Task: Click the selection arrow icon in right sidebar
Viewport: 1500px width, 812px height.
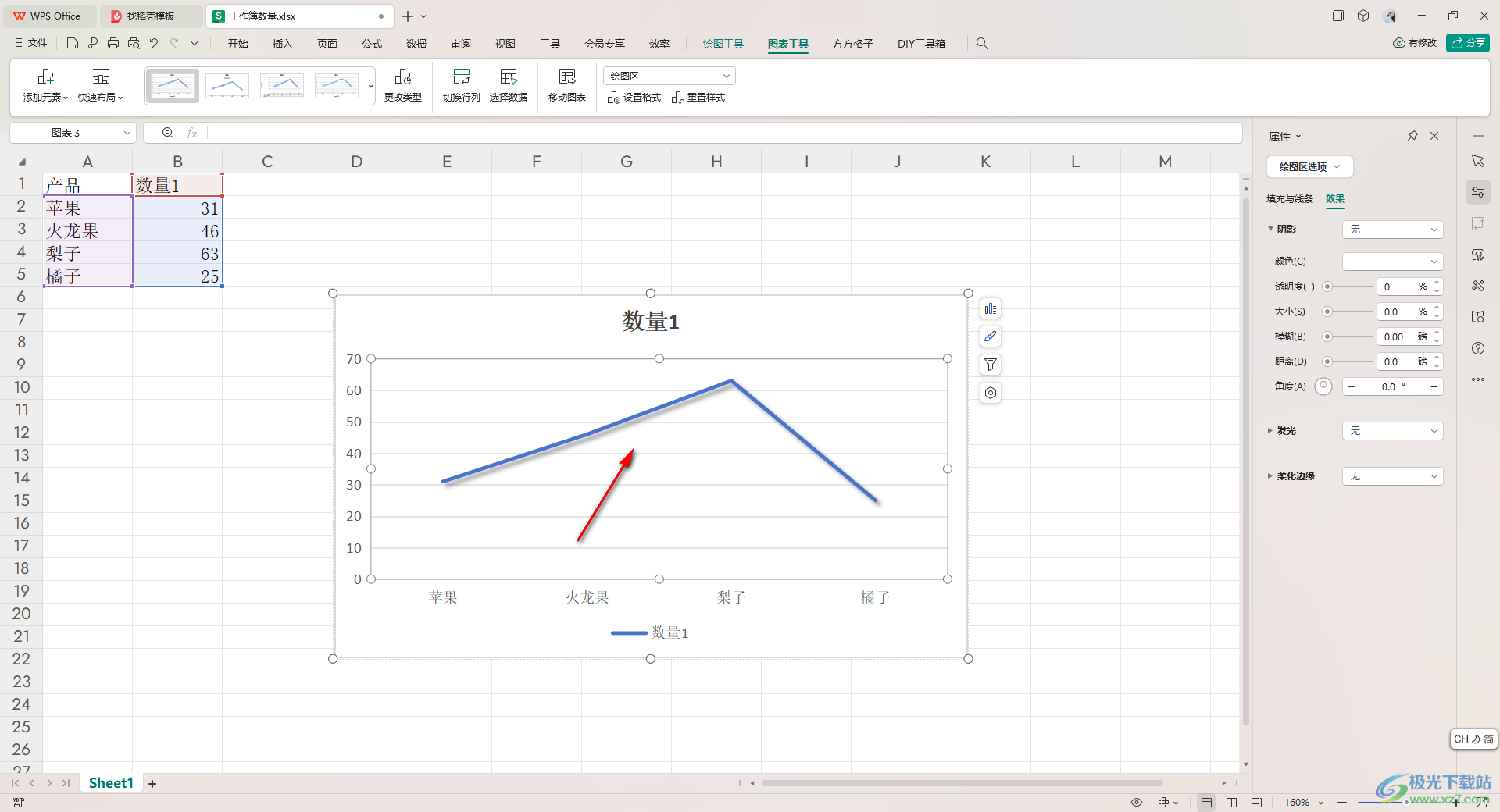Action: pos(1478,161)
